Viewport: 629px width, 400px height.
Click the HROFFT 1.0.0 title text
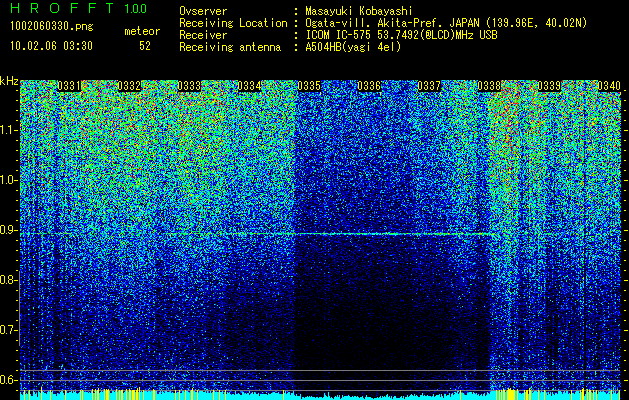[78, 8]
